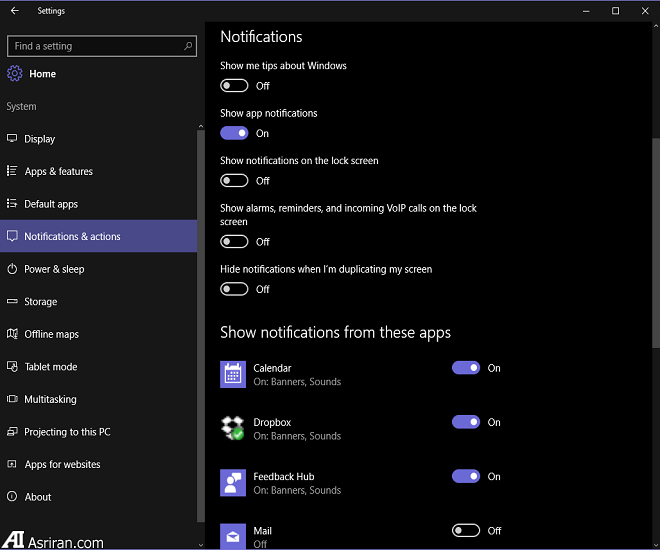Select the Feedback Hub app icon

233,483
